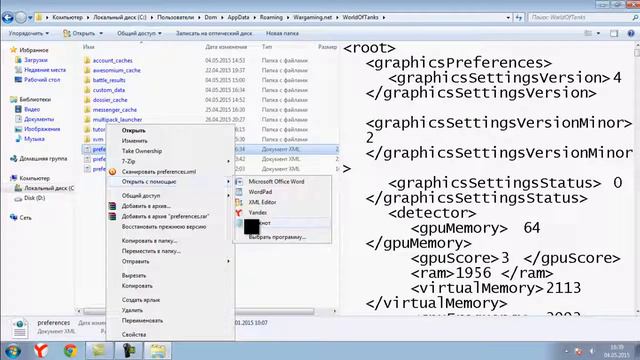
Task: Click the Открыть toolbar button
Action: [80, 33]
